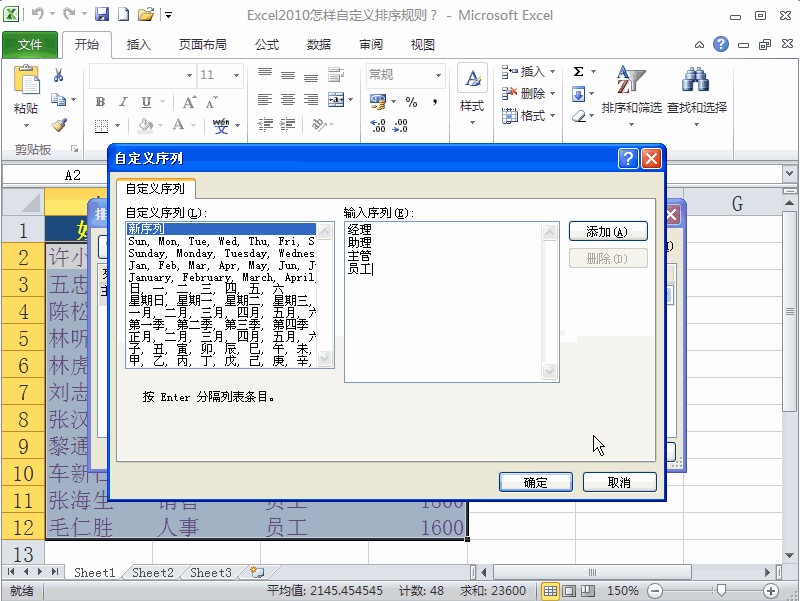
Task: Open the Paste options arrow
Action: pyautogui.click(x=26, y=126)
